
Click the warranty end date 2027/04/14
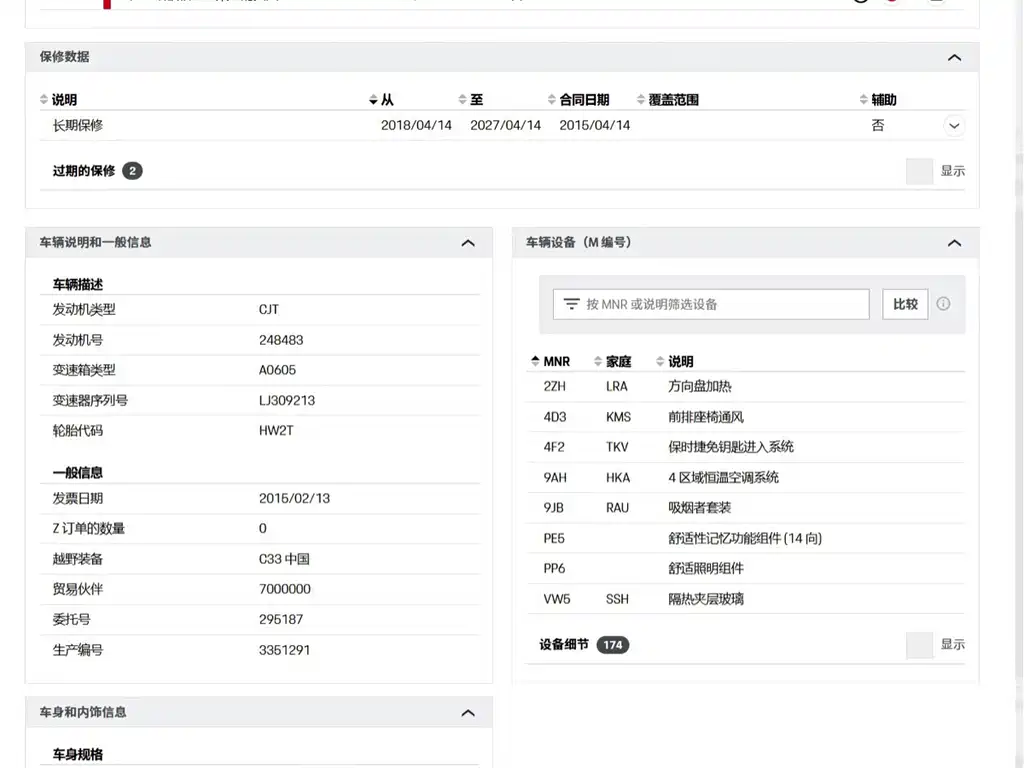[x=505, y=125]
